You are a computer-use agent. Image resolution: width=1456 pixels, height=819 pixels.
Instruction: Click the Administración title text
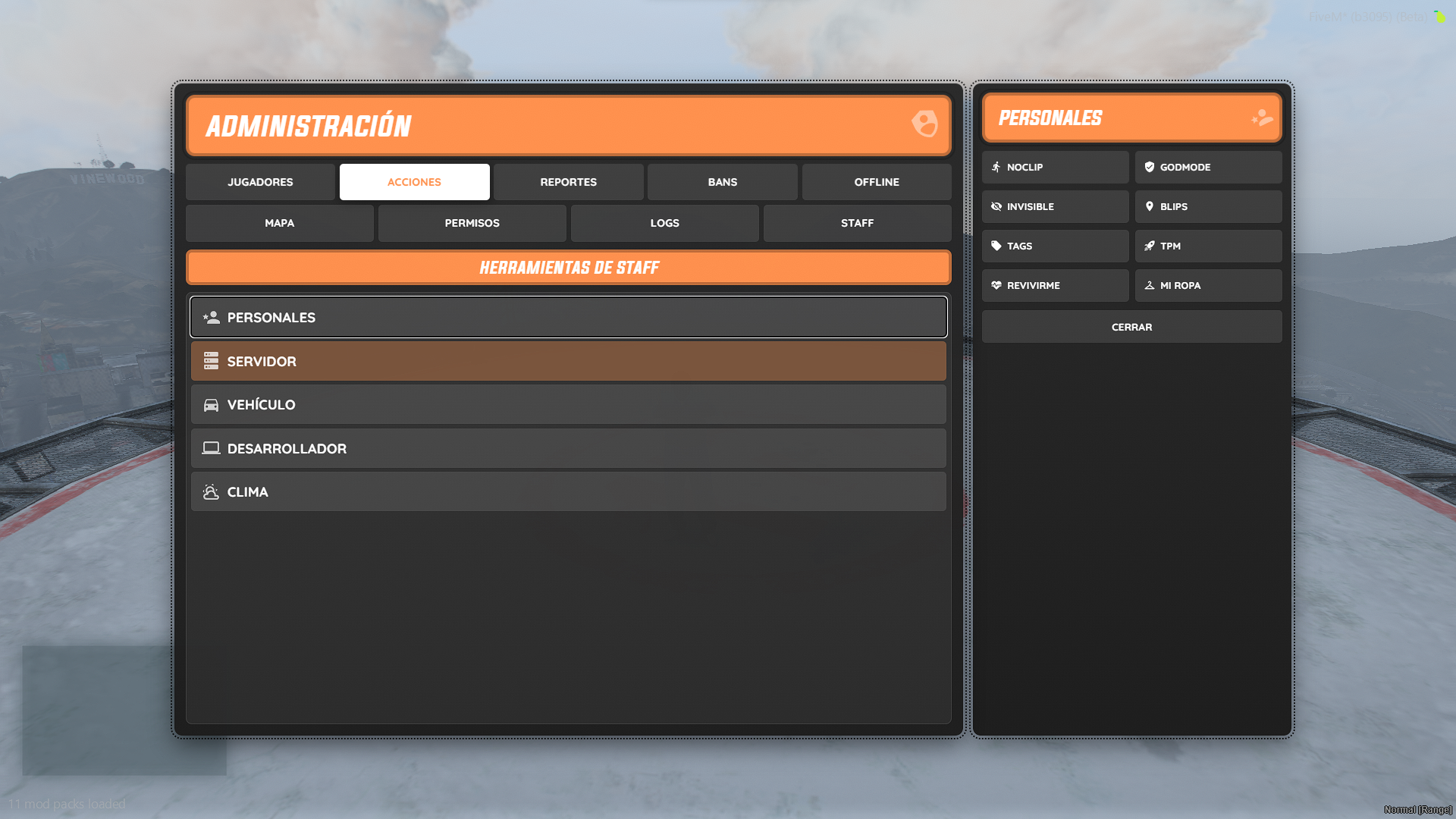309,126
